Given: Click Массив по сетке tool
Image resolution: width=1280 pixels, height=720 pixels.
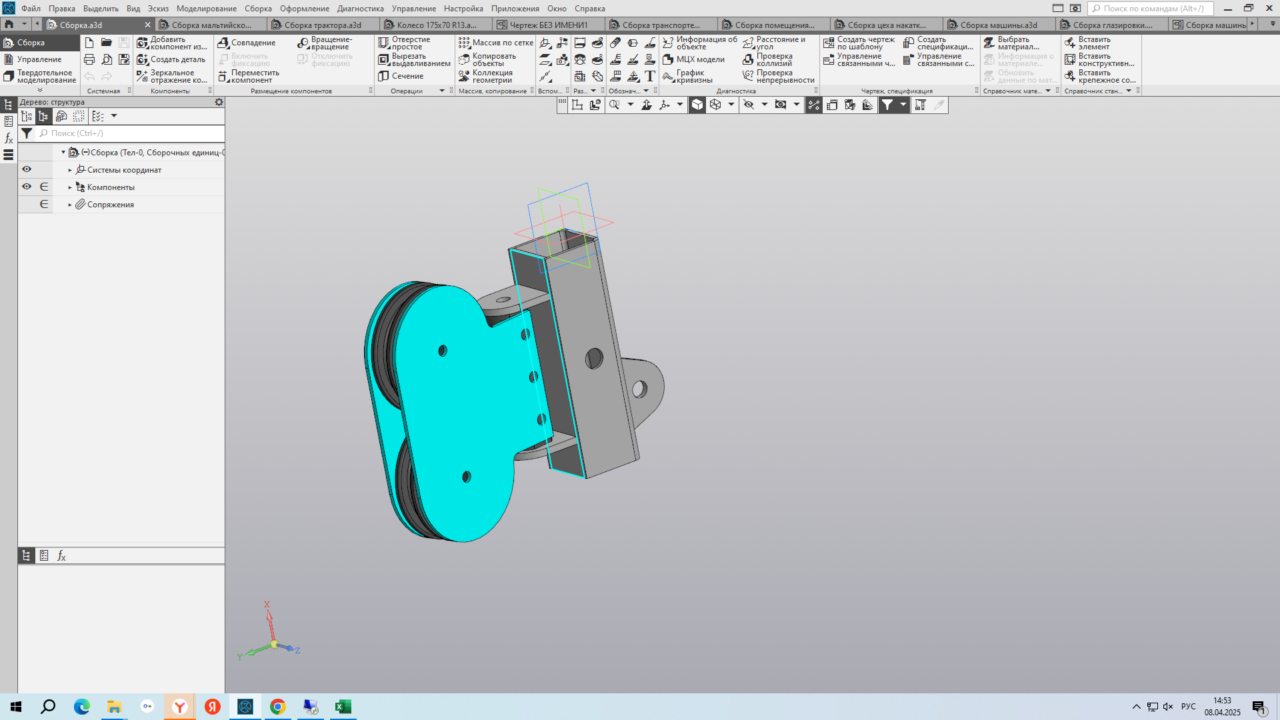Looking at the screenshot, I should tap(496, 43).
